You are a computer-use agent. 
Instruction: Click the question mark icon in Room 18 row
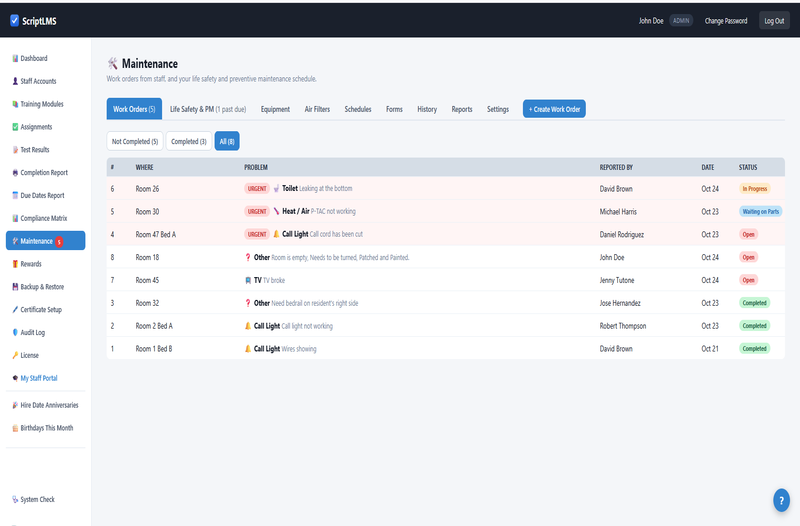(248, 257)
